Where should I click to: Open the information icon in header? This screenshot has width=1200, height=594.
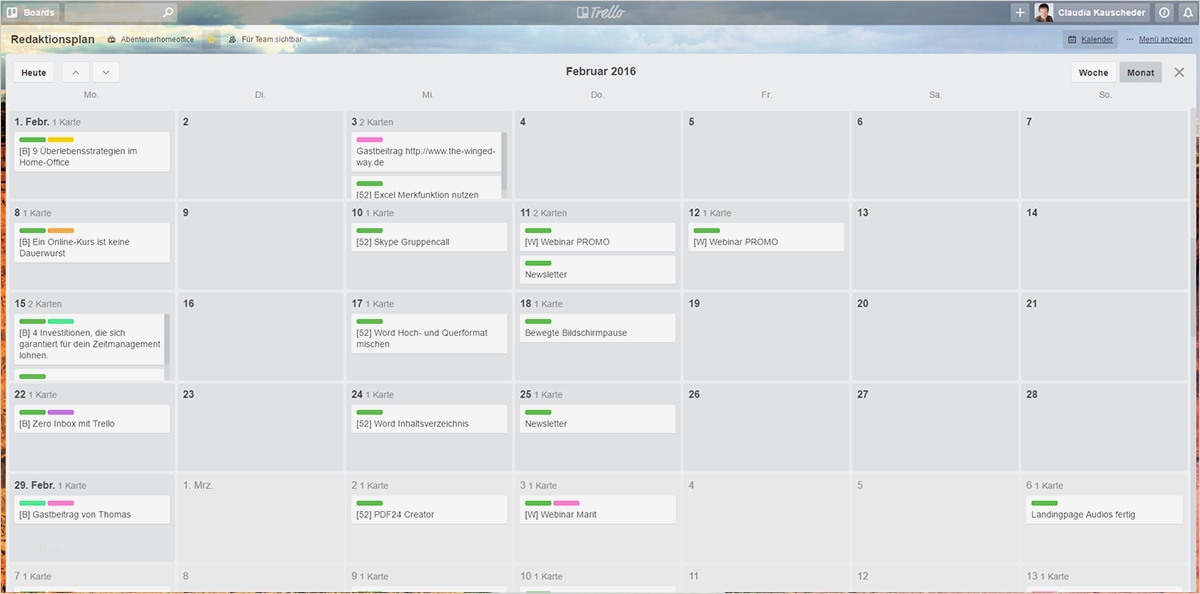[1164, 13]
